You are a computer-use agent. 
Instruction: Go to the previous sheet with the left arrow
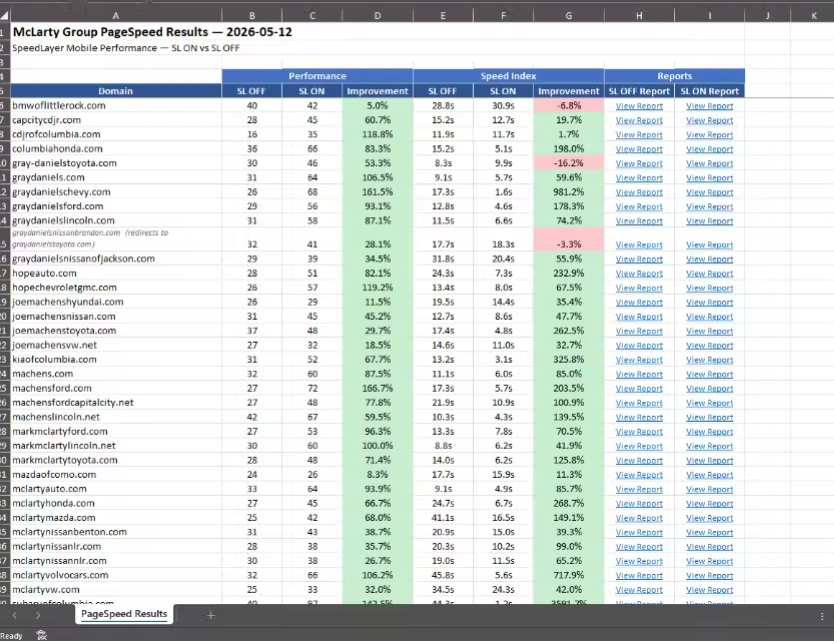pyautogui.click(x=14, y=615)
